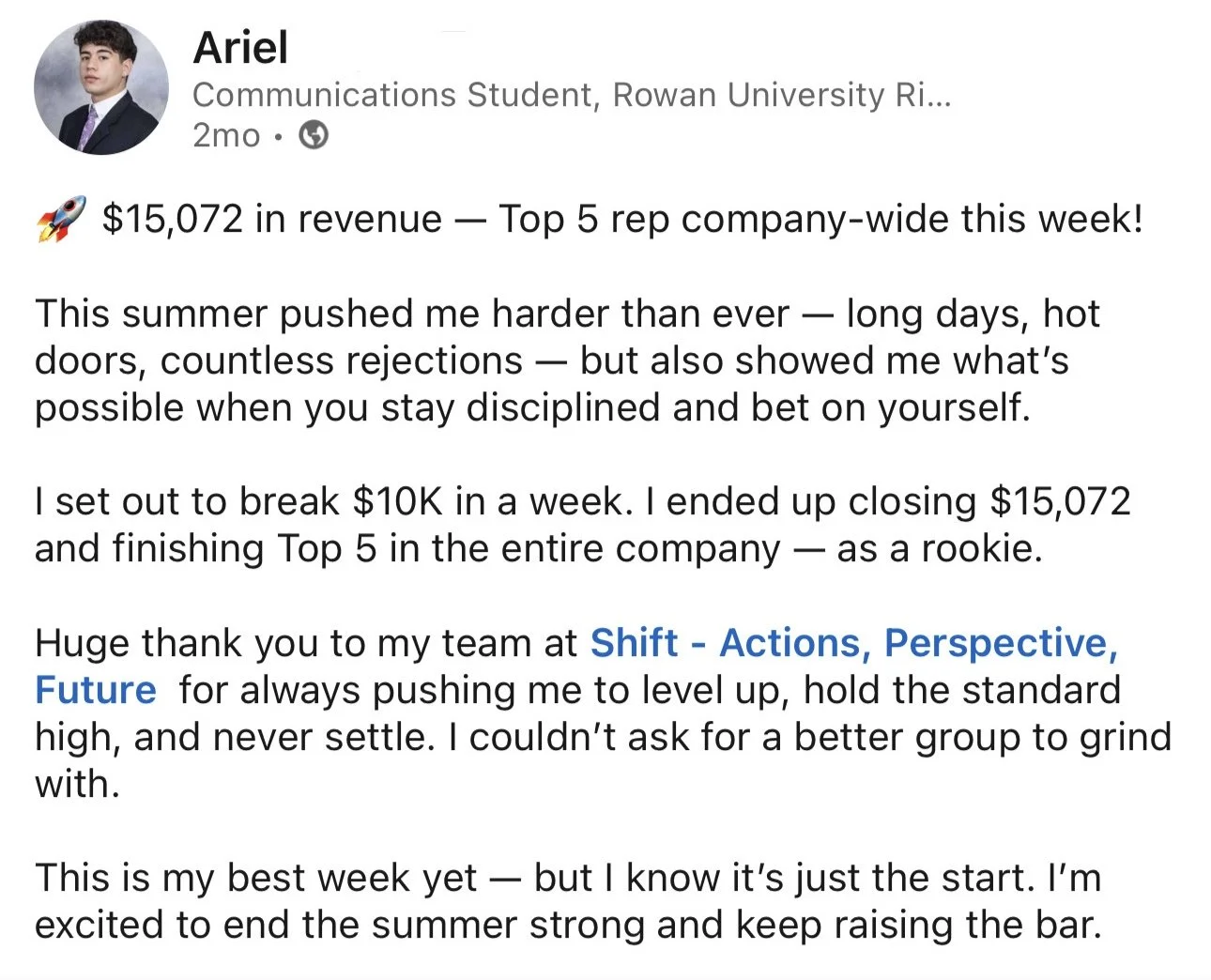Click the globe public visibility icon
The height and width of the screenshot is (980, 1211).
coord(314,136)
